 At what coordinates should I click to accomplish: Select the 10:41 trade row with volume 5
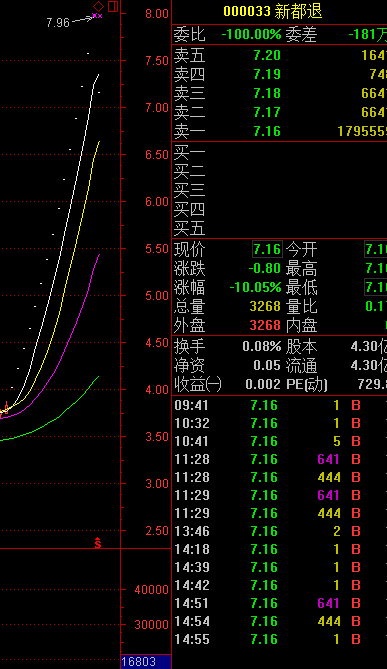tap(279, 441)
